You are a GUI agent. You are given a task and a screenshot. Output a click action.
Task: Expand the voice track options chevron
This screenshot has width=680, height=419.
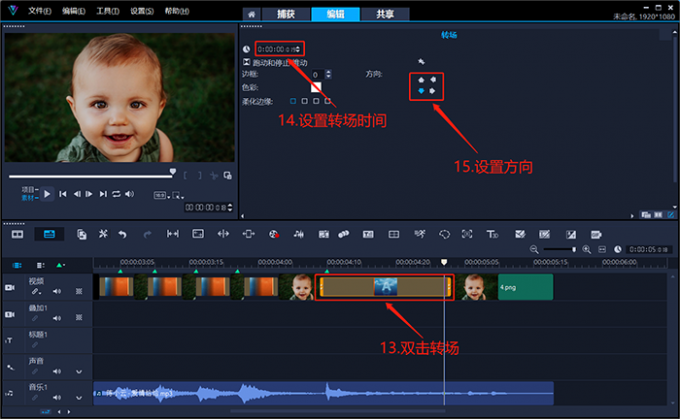[79, 372]
